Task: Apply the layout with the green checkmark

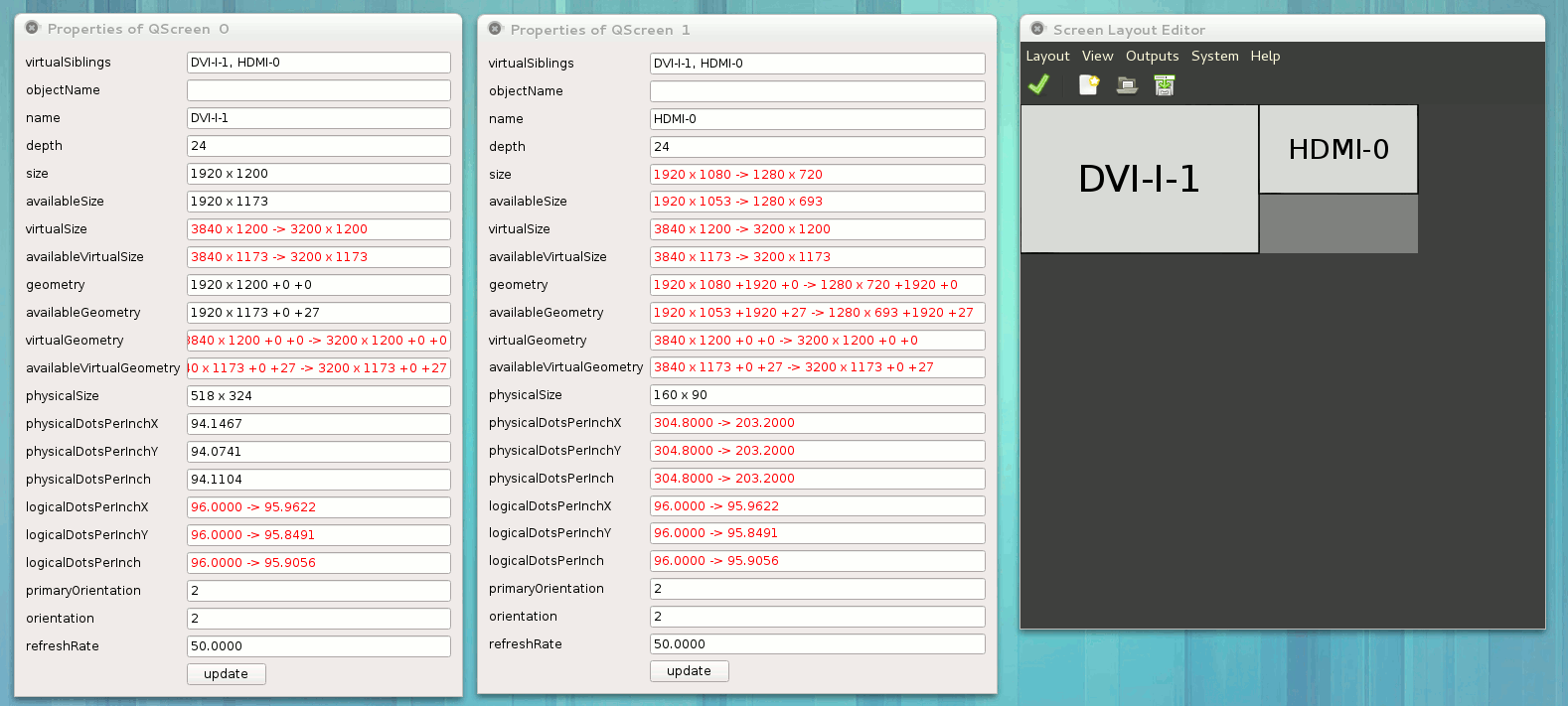Action: (1038, 85)
